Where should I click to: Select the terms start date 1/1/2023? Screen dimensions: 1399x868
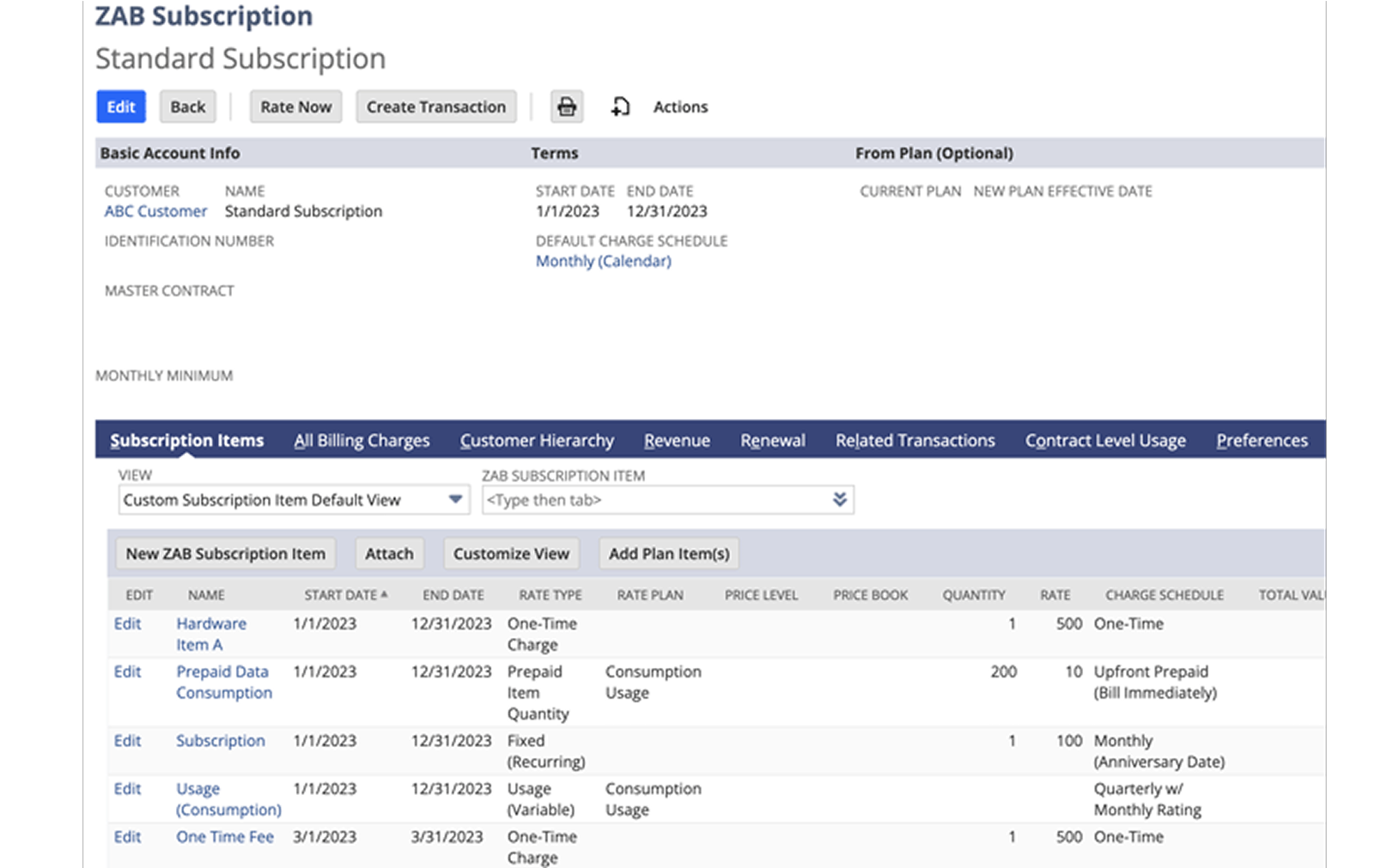tap(568, 211)
